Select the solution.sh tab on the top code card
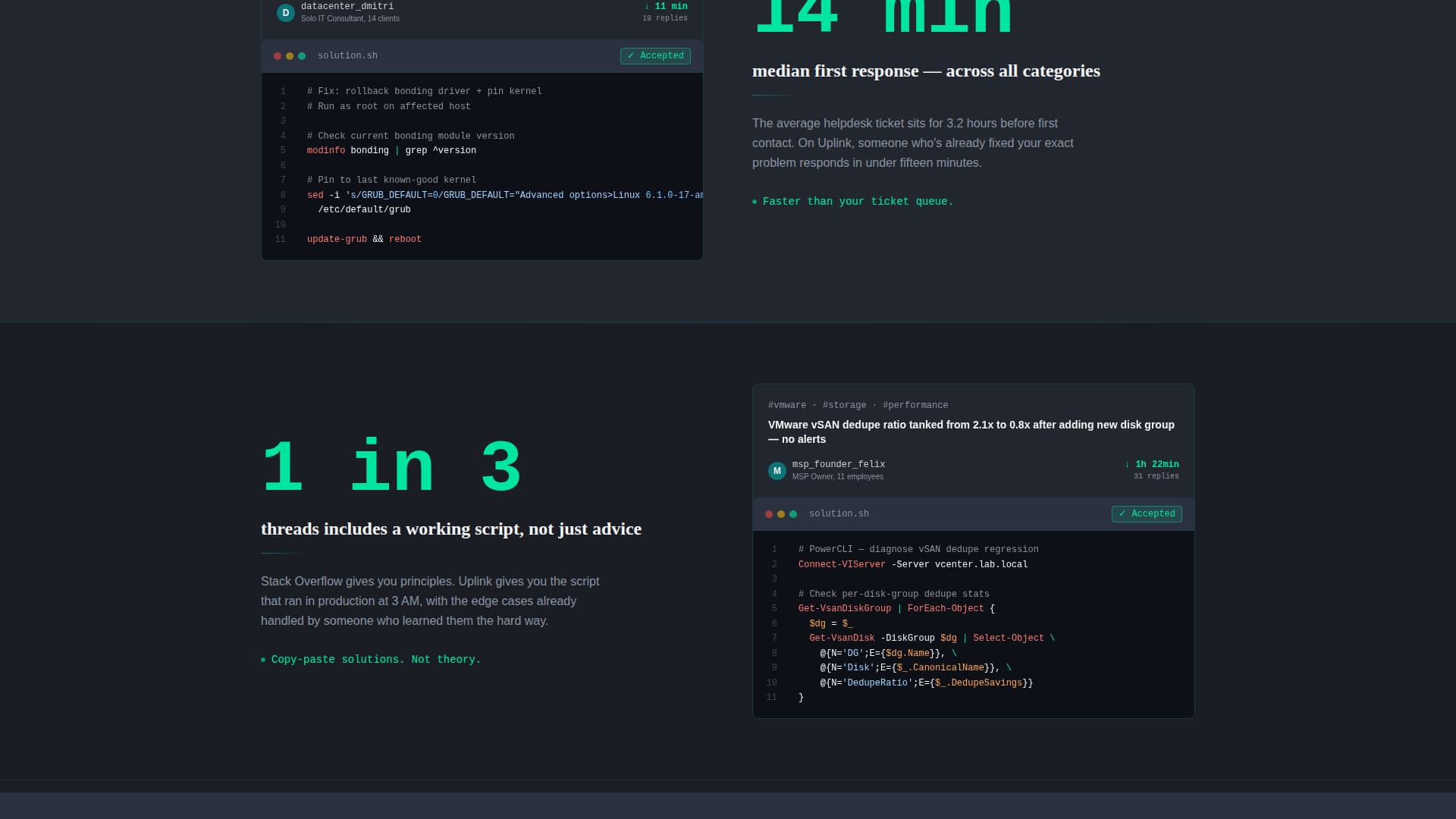 tap(347, 55)
